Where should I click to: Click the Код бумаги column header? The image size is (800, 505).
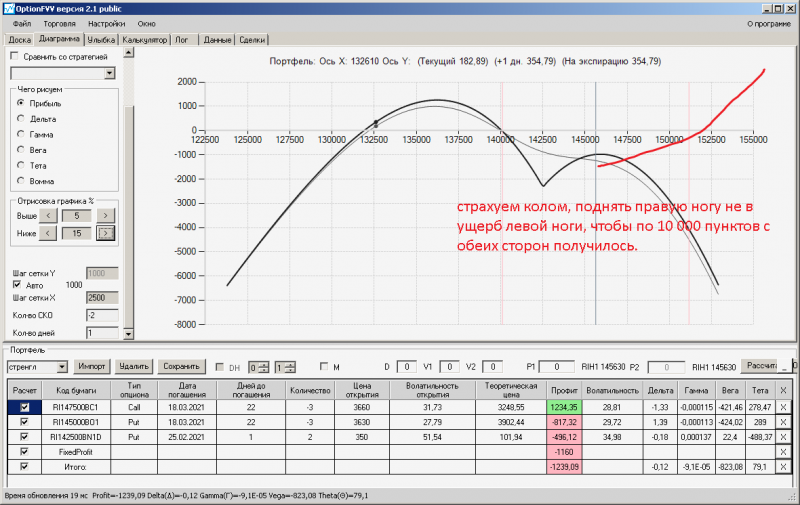pyautogui.click(x=76, y=390)
